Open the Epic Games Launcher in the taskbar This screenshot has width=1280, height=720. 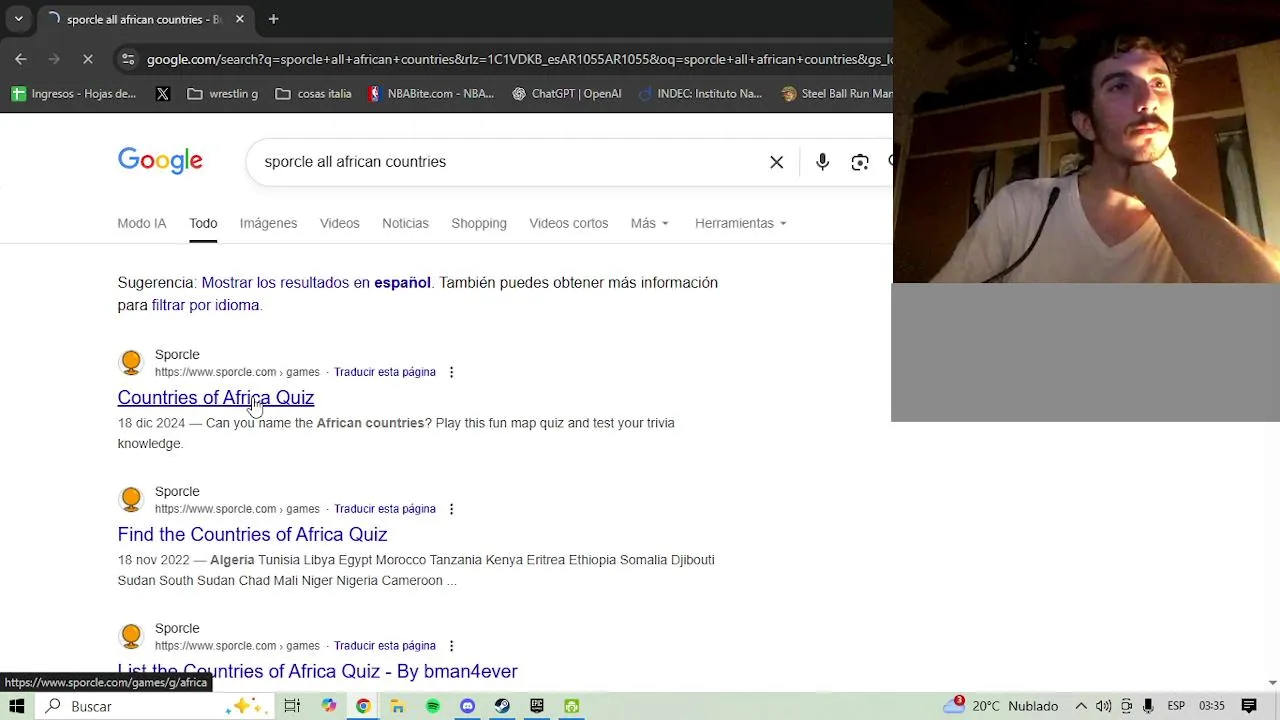537,706
